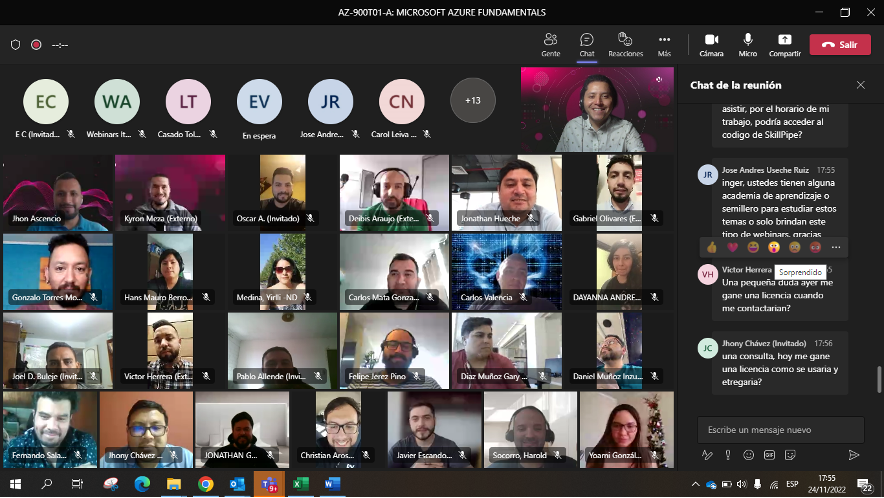Screen dimensions: 884x498
Task: Open Excel from taskbar
Action: click(x=300, y=484)
